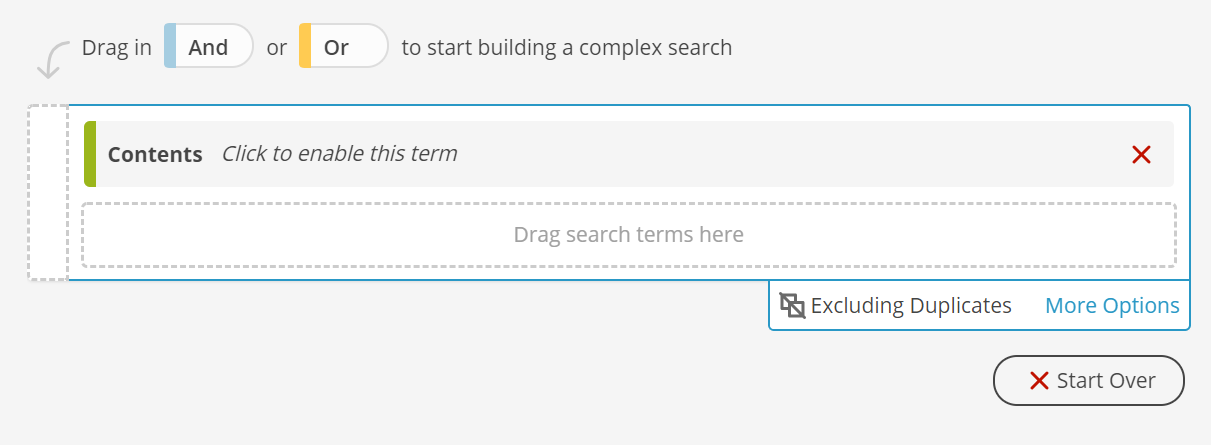The image size is (1211, 445).
Task: Click the curved gray arrow icon
Action: tap(51, 60)
